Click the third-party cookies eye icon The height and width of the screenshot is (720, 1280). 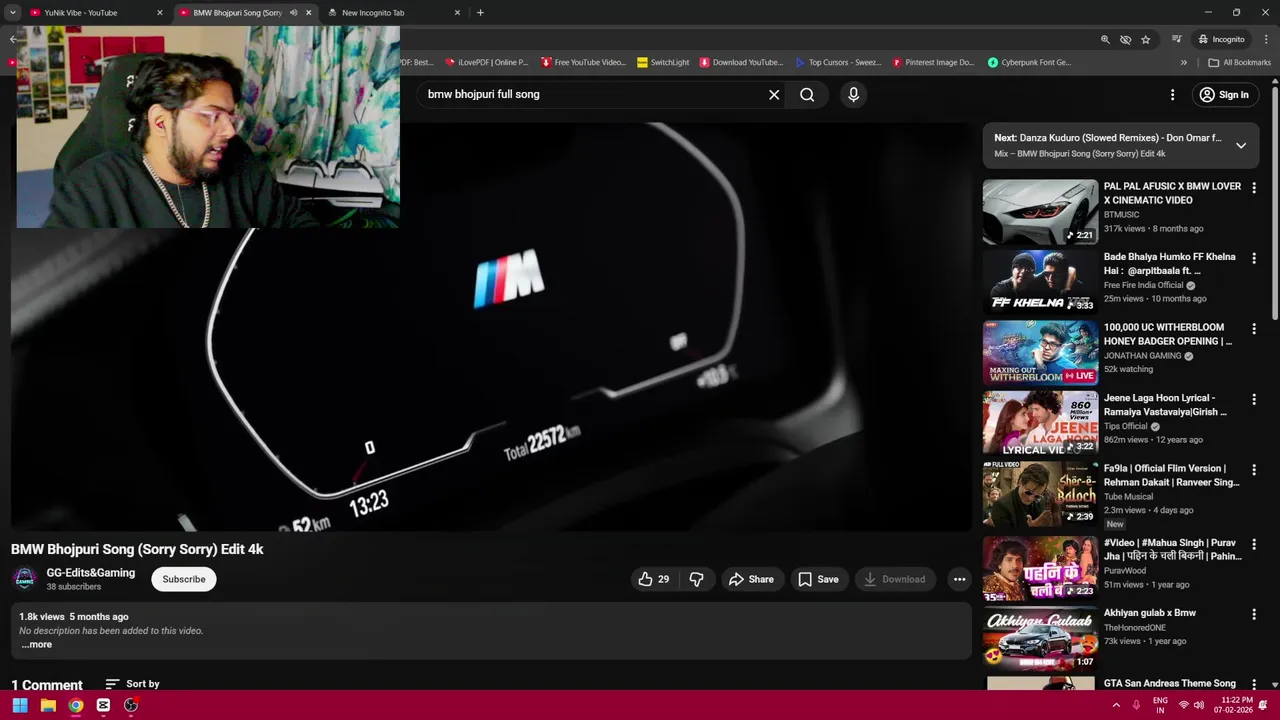point(1125,40)
